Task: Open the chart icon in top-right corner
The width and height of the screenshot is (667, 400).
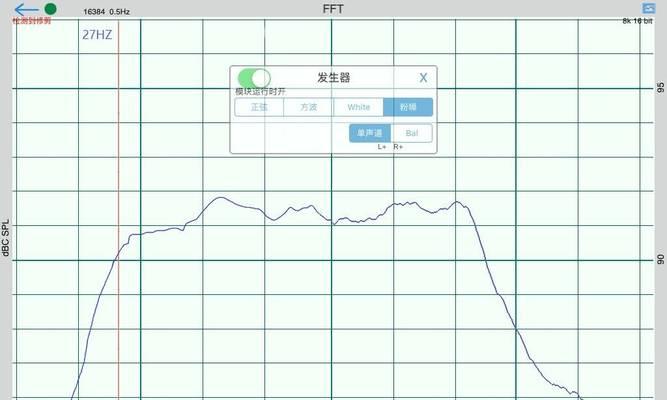Action: [x=649, y=8]
